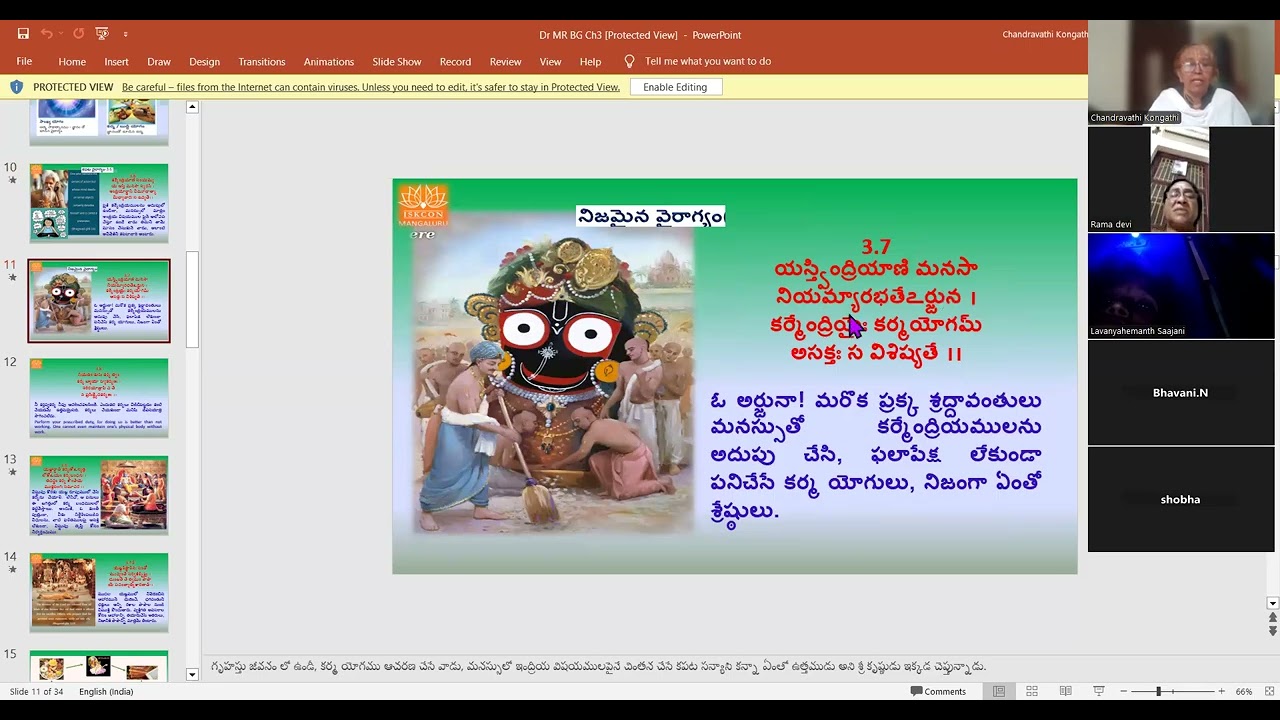Viewport: 1280px width, 720px height.
Task: Go to the Transitions tab
Action: 262,61
